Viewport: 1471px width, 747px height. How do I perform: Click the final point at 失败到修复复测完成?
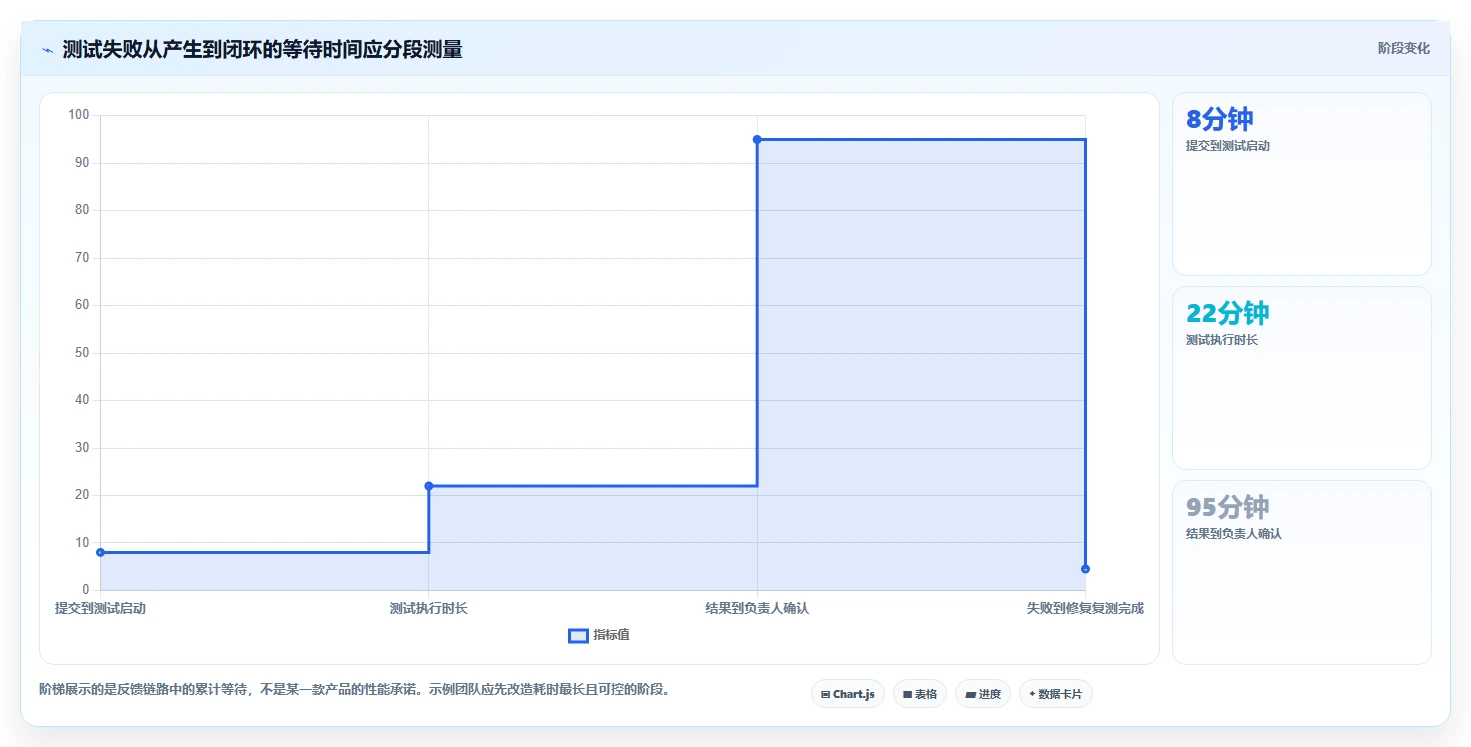[1085, 569]
